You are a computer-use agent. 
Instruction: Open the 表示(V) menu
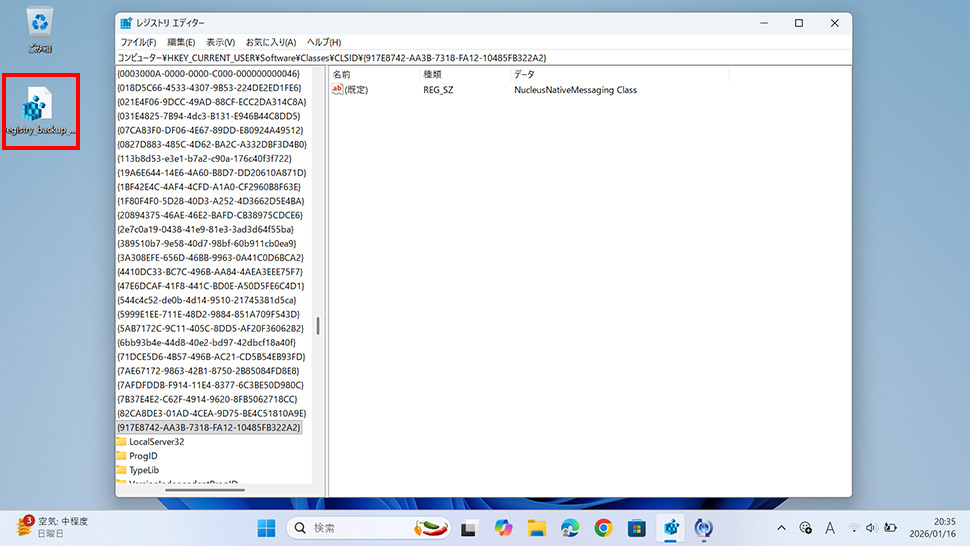(x=220, y=42)
